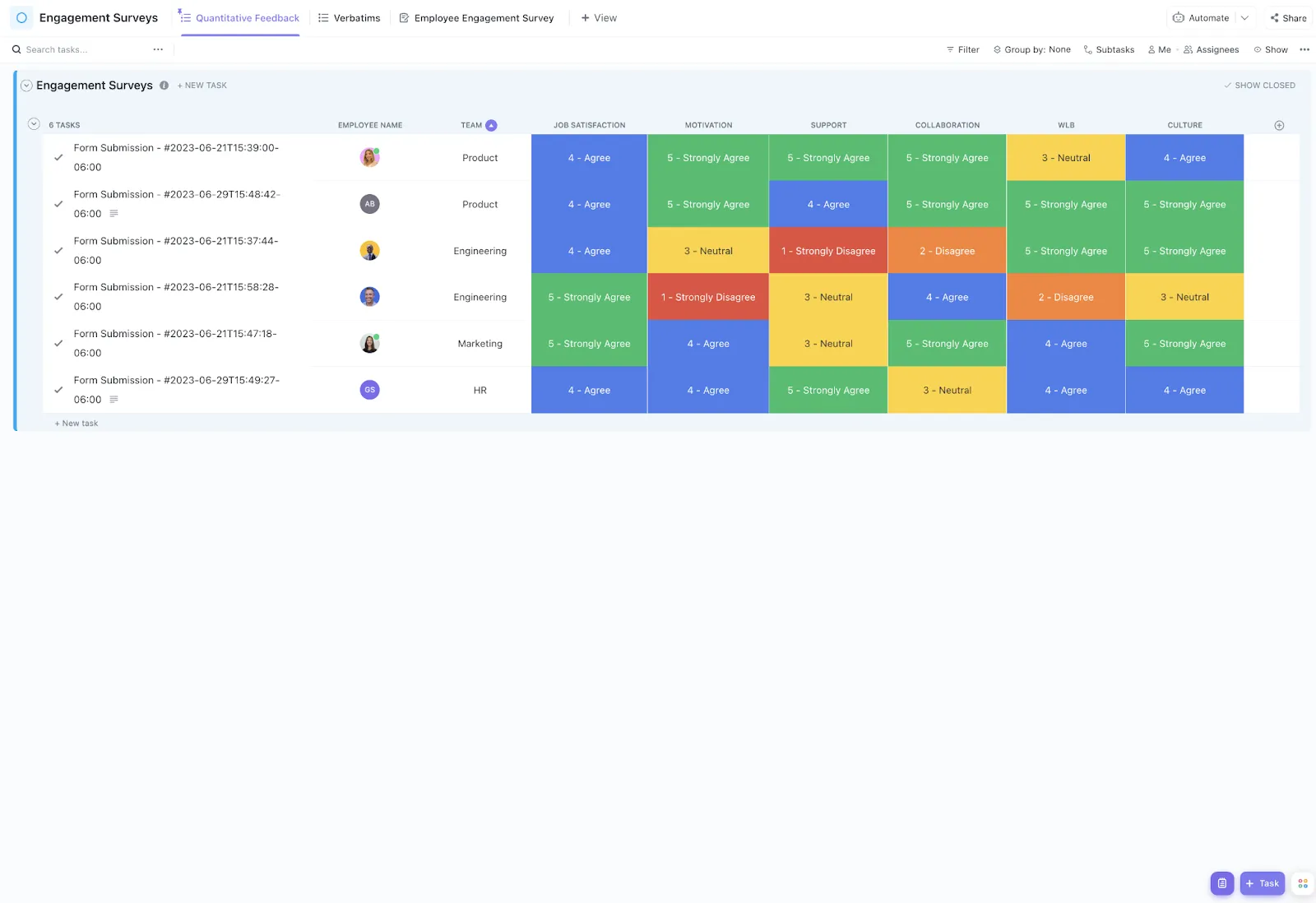Screen dimensions: 1316x903
Task: Toggle status check of 15:47:18 submission
Action: (58, 344)
